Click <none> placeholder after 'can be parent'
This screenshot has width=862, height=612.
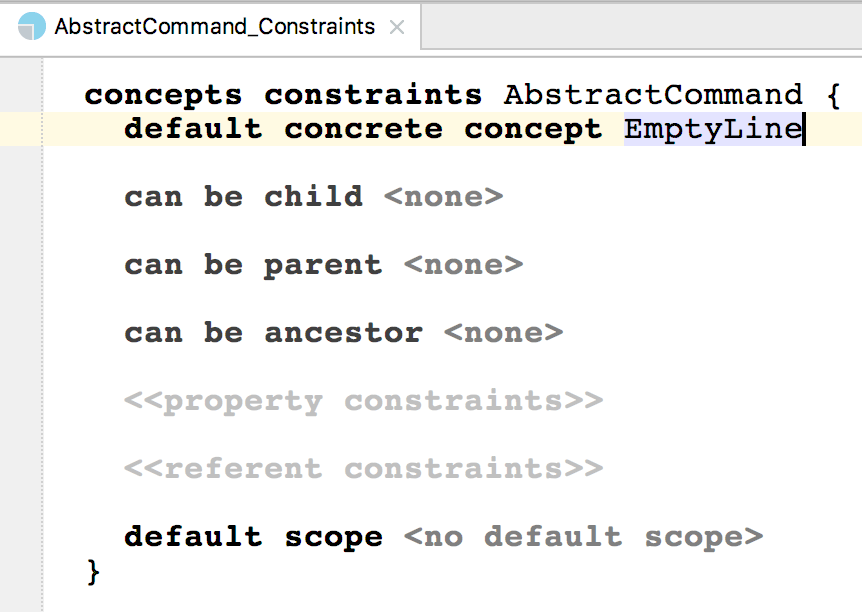(463, 265)
